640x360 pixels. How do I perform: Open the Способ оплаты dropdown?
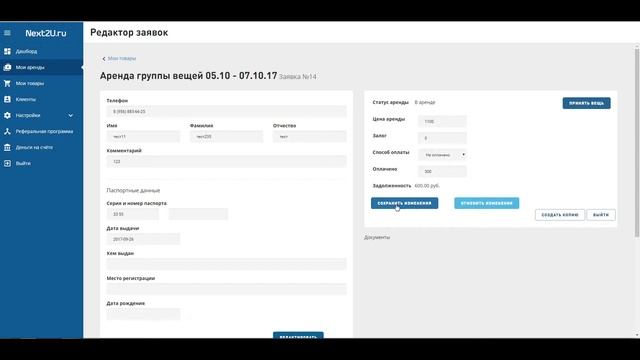pyautogui.click(x=442, y=155)
